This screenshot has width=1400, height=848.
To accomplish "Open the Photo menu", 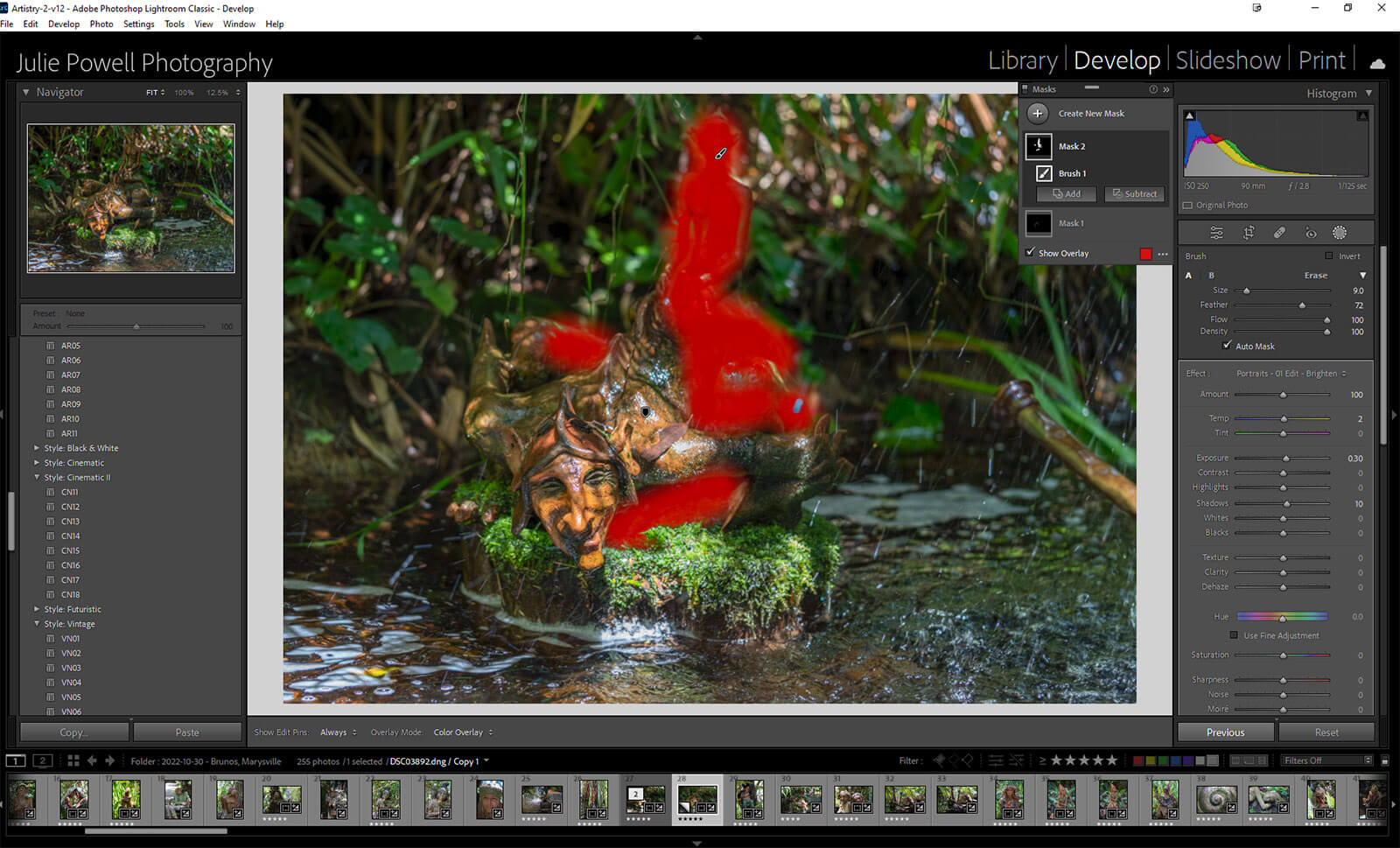I will 101,24.
